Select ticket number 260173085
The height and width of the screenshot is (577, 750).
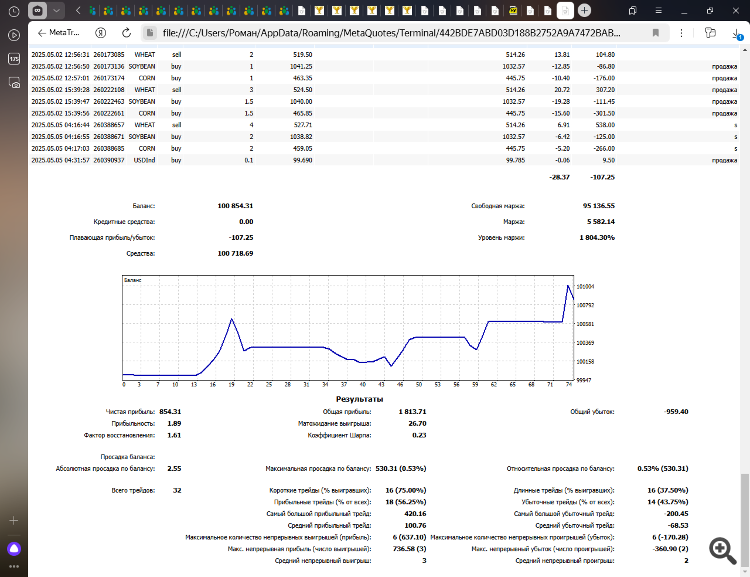coord(109,55)
